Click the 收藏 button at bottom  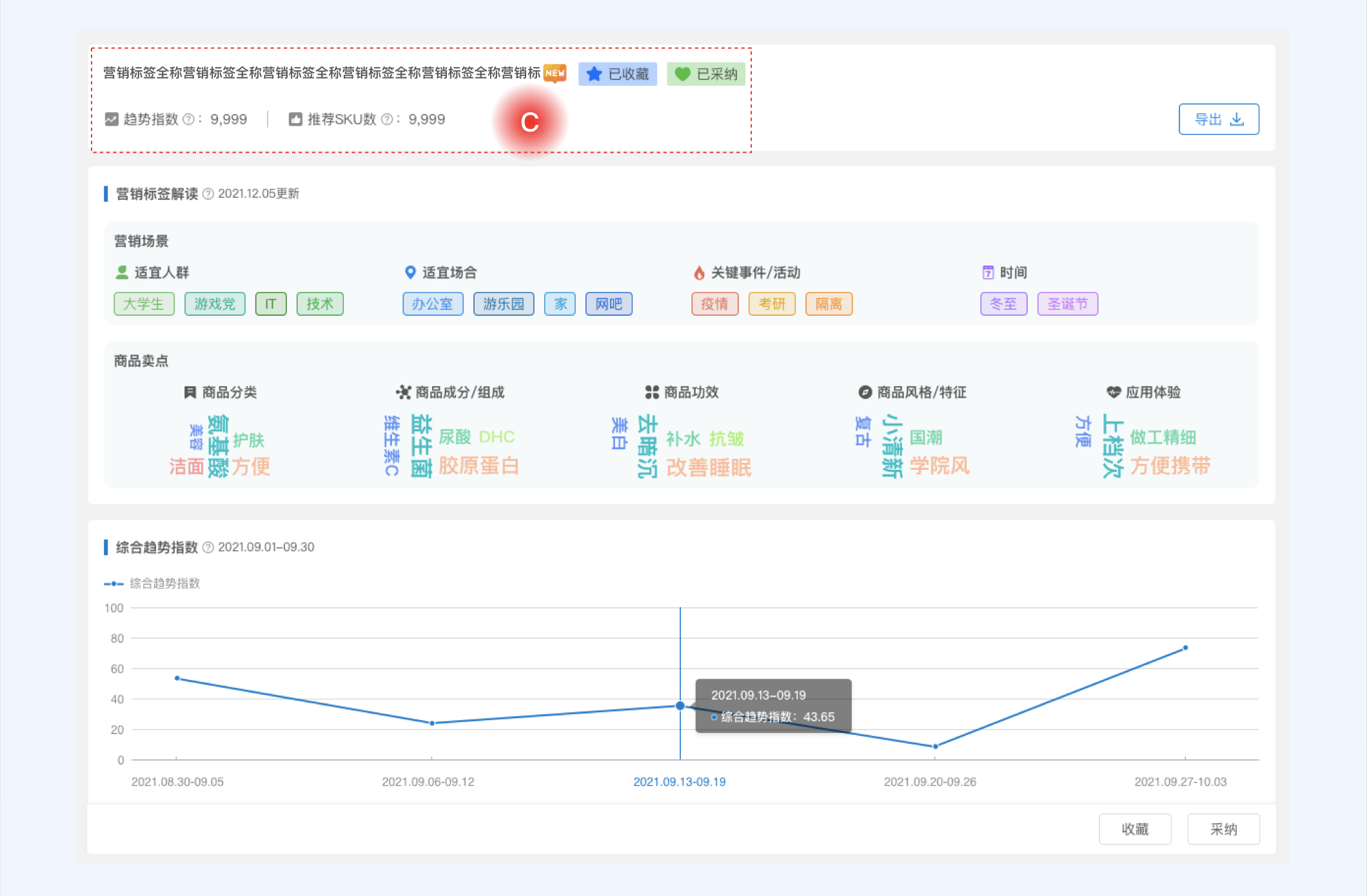coord(1135,829)
